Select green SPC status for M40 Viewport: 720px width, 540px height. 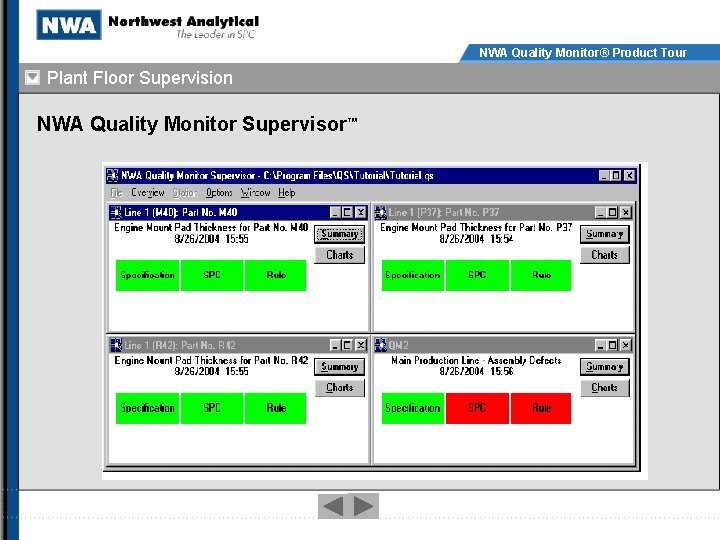[212, 276]
